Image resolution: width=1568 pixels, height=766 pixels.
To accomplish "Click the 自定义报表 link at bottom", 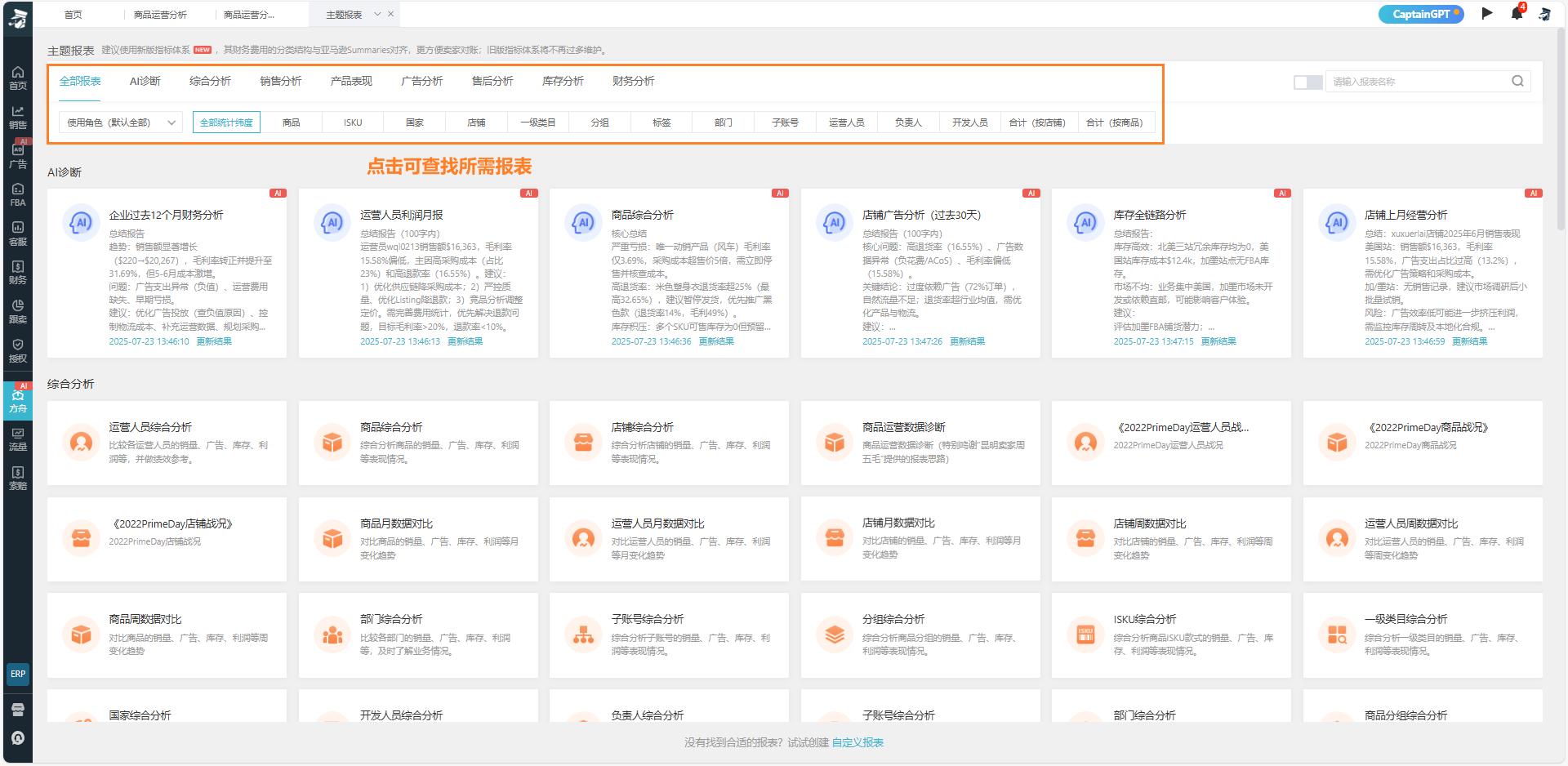I will point(857,742).
